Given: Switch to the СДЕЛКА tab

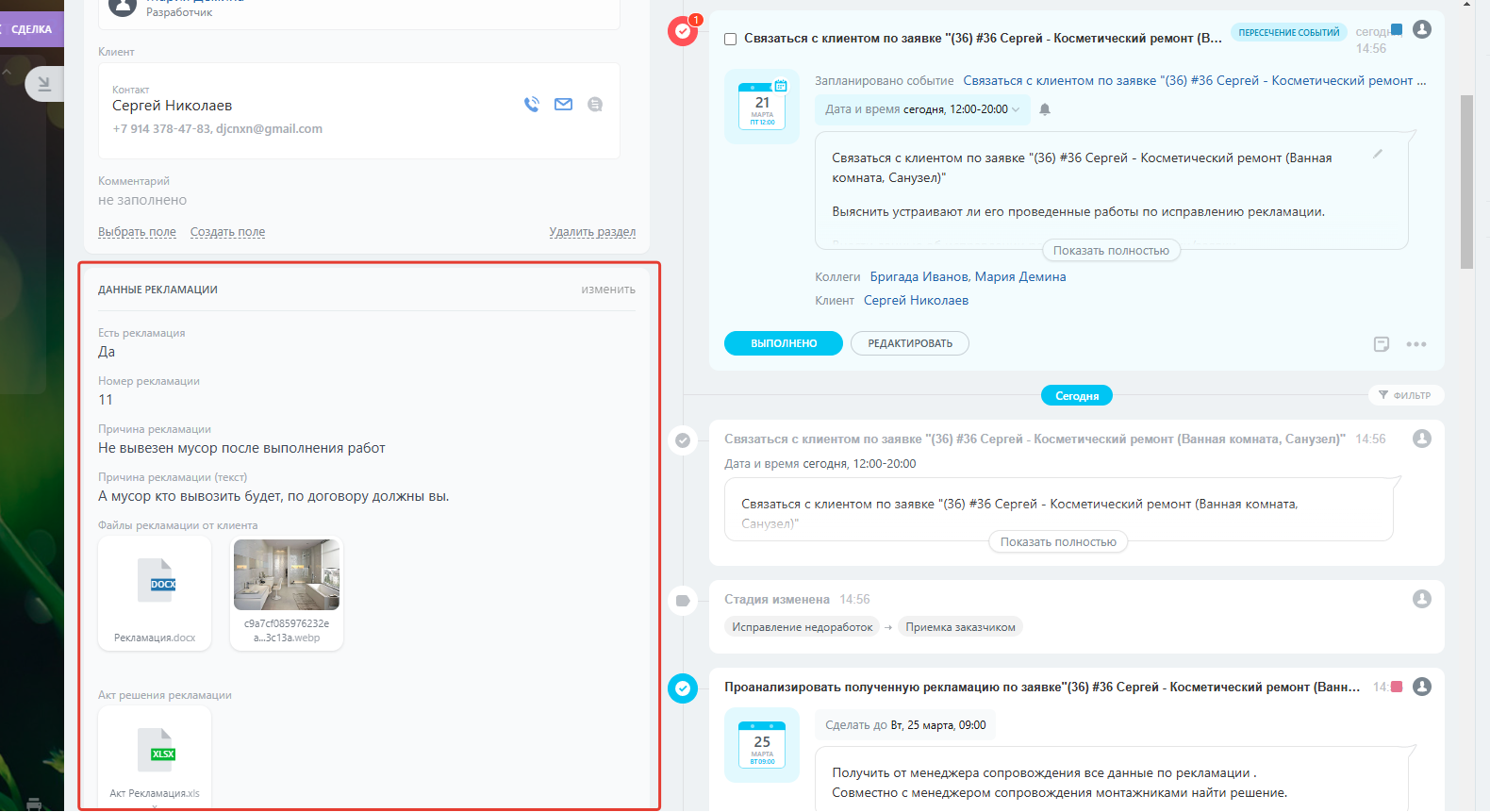Looking at the screenshot, I should point(32,29).
